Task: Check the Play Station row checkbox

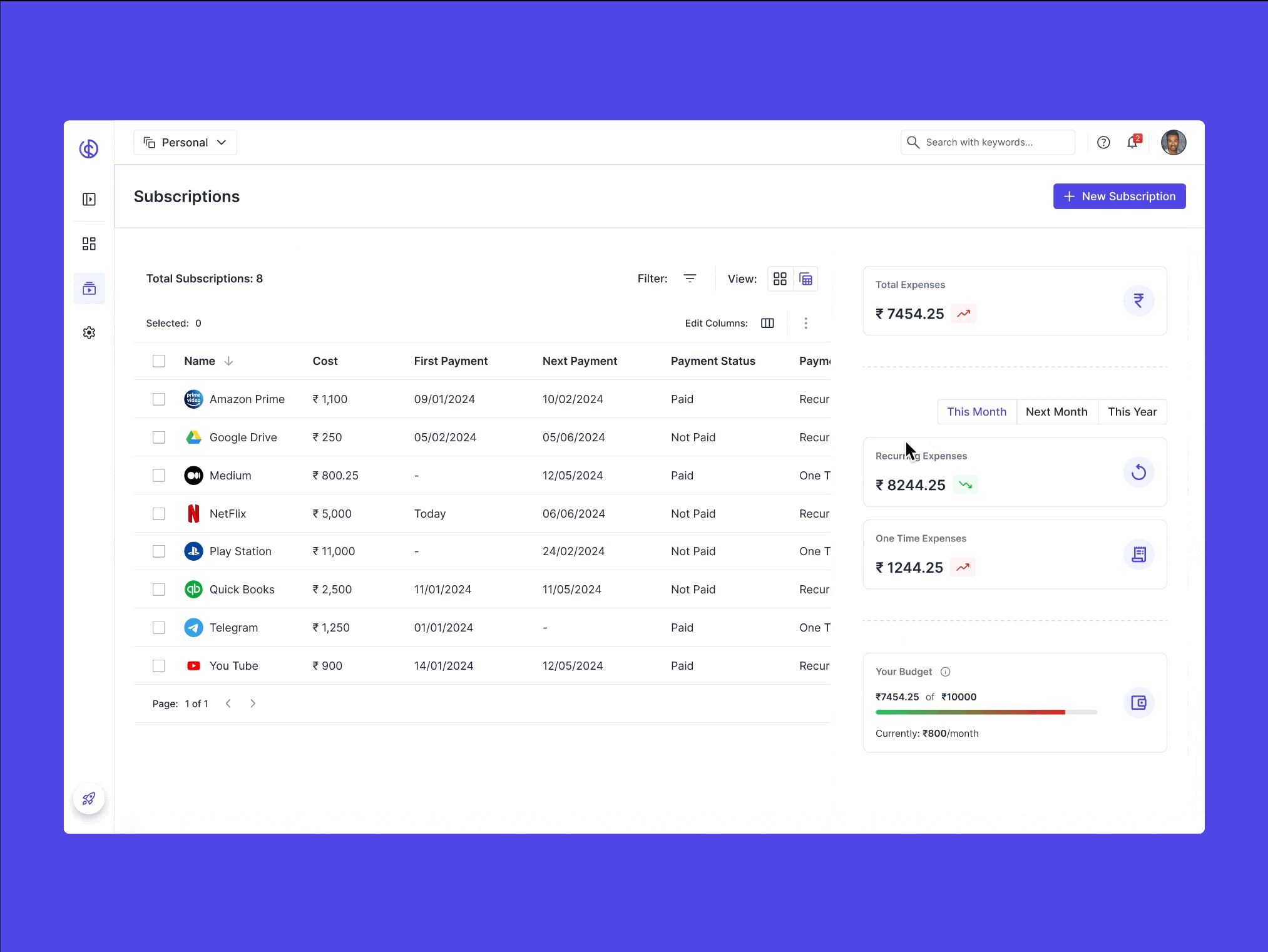Action: point(159,551)
